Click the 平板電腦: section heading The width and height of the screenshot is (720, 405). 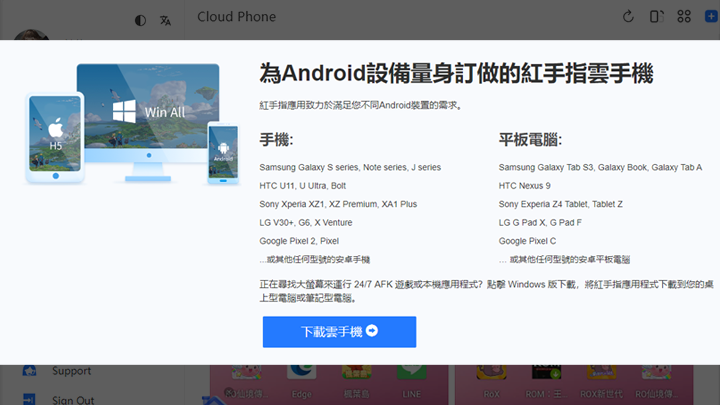[530, 140]
